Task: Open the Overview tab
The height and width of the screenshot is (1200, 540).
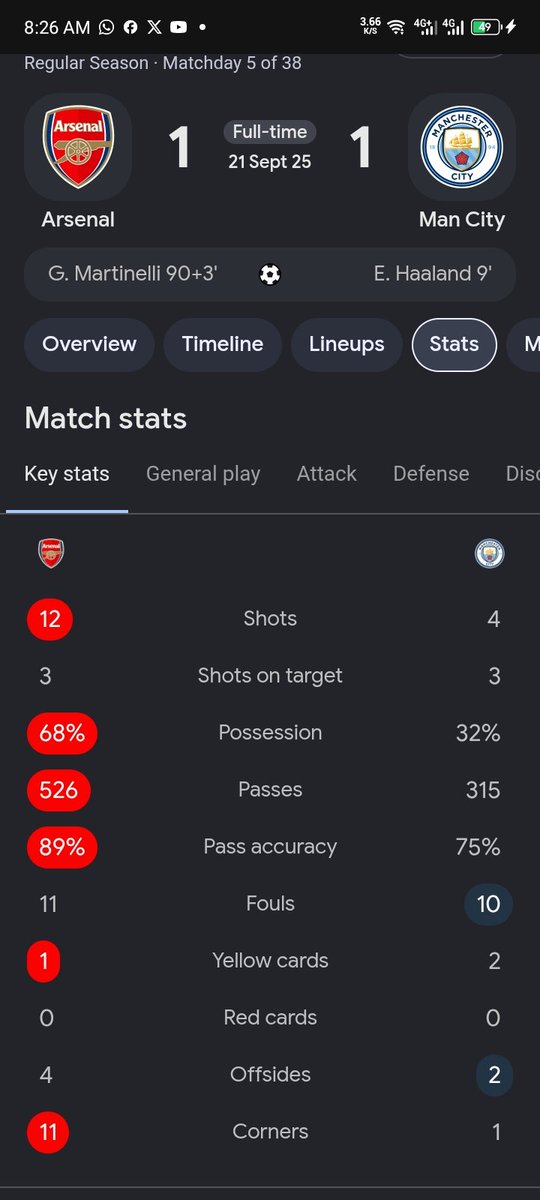Action: tap(89, 344)
